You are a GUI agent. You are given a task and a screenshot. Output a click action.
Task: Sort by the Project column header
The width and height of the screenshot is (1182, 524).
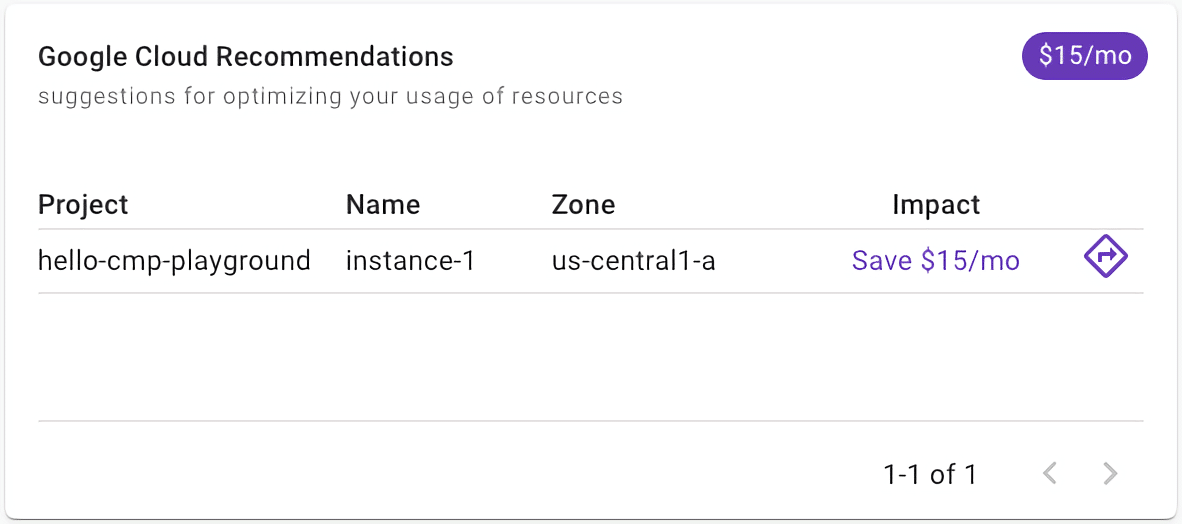[83, 205]
